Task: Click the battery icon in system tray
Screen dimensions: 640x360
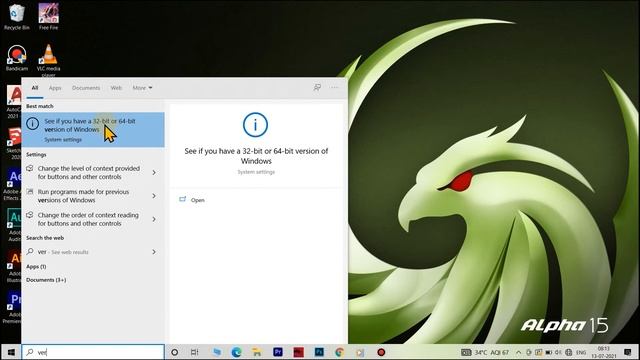Action: 549,352
